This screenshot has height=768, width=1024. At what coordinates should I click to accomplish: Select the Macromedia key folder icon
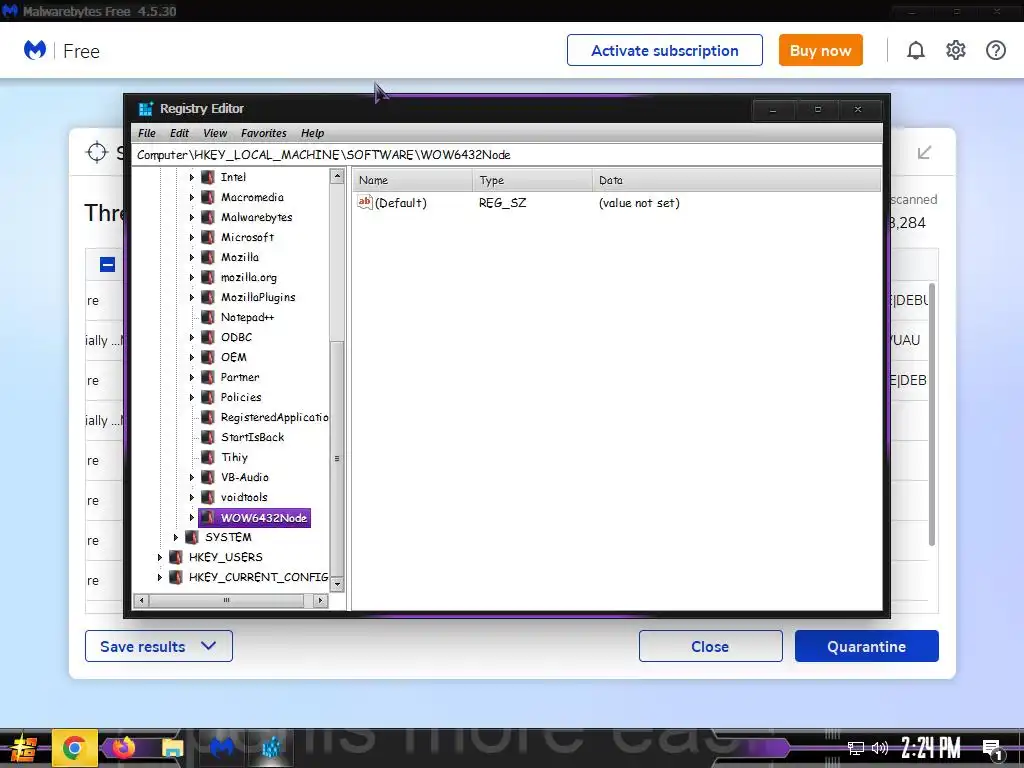click(208, 197)
